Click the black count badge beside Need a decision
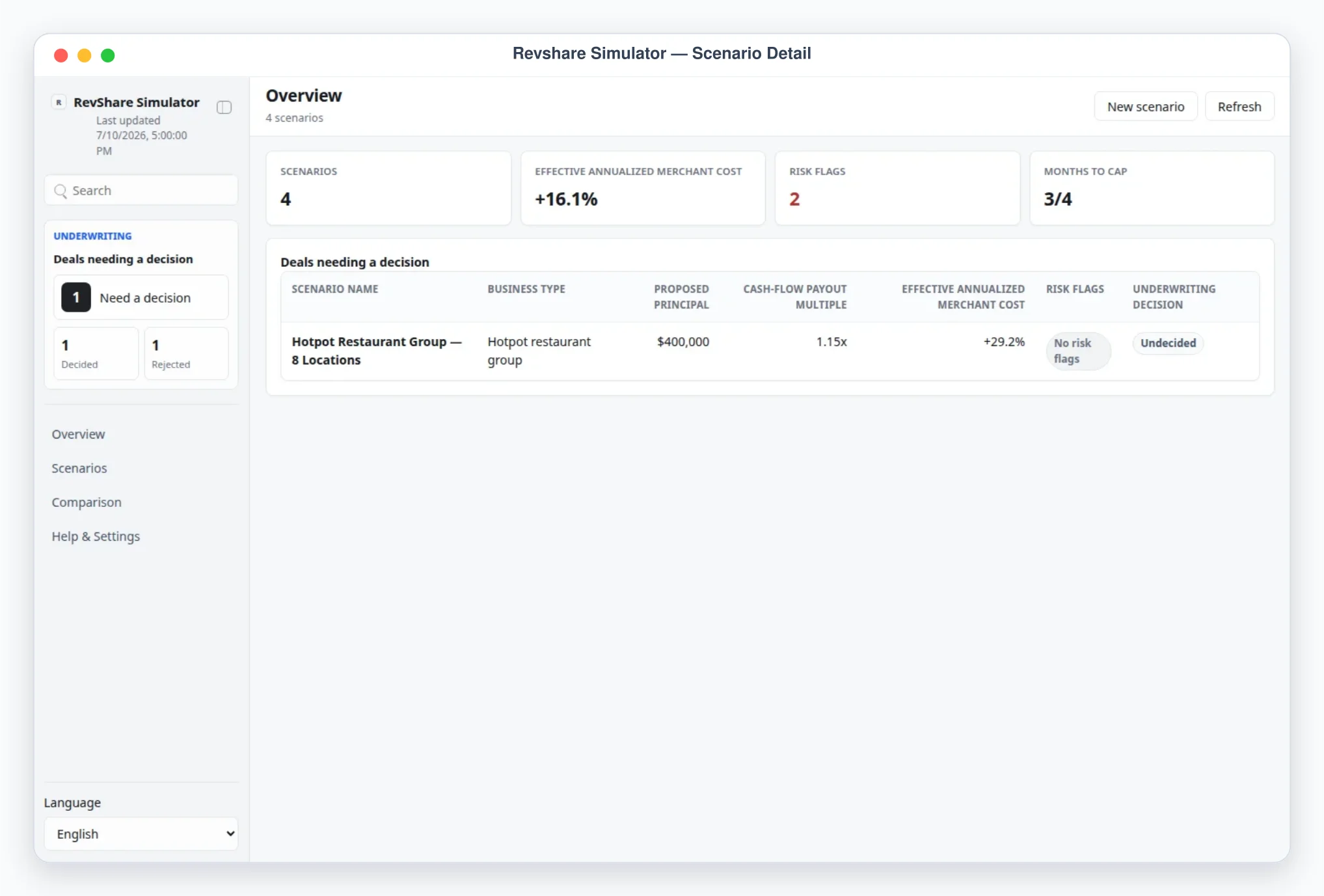Screen dimensions: 1324x896 coord(76,297)
